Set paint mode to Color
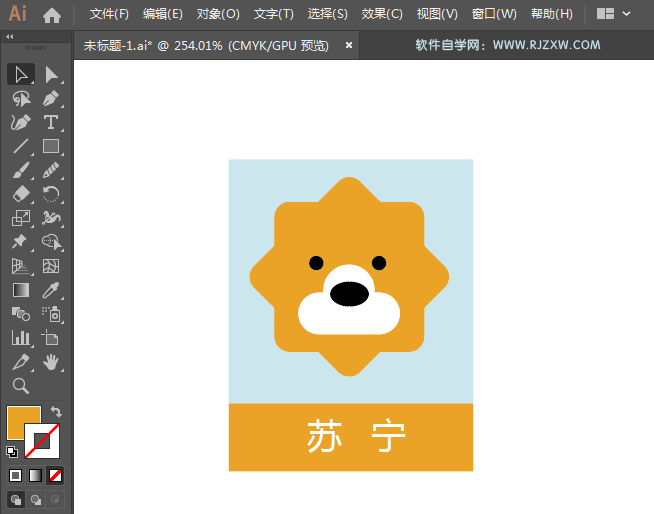Image resolution: width=654 pixels, height=514 pixels. tap(15, 475)
